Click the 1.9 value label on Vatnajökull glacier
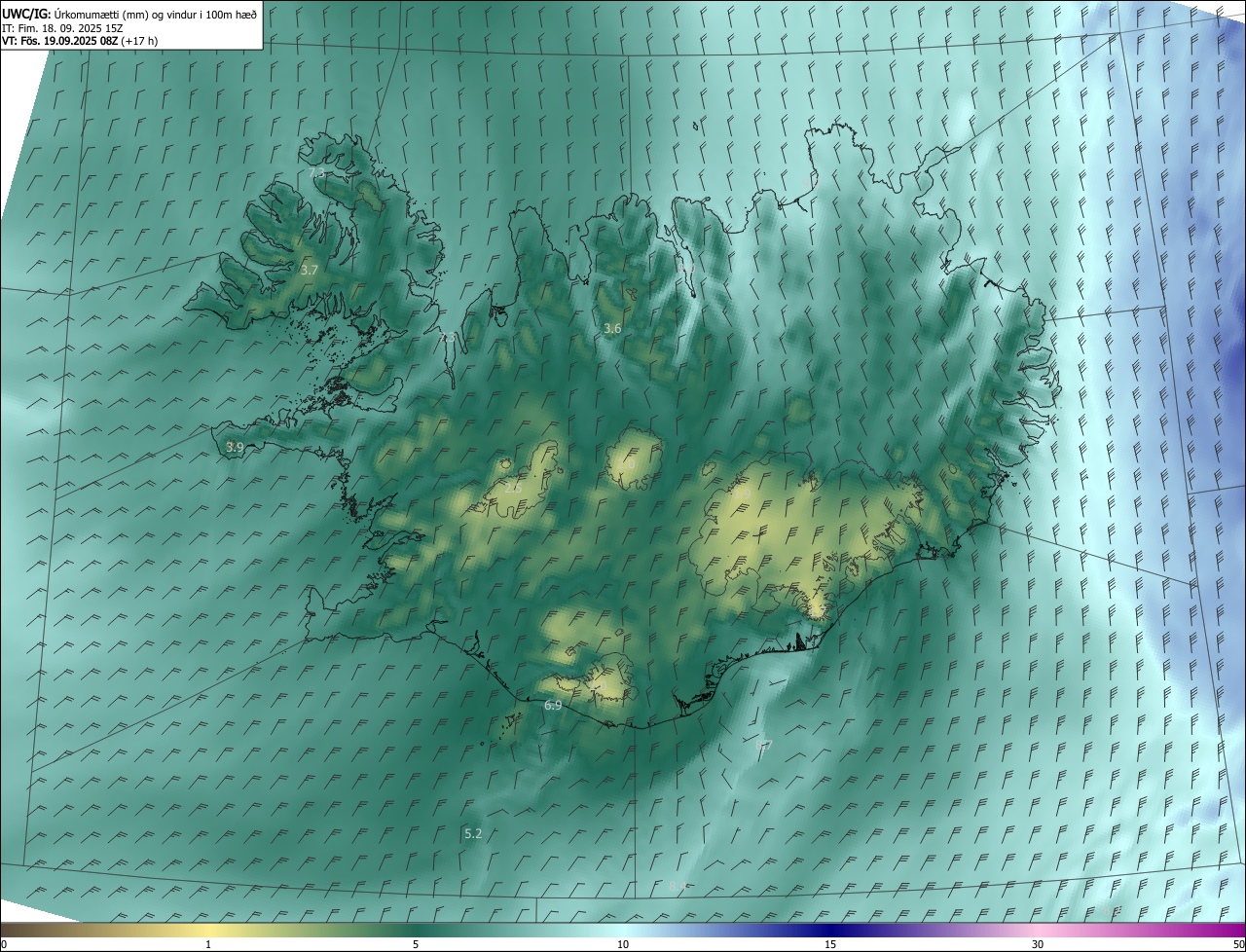This screenshot has height=952, width=1246. (x=742, y=494)
